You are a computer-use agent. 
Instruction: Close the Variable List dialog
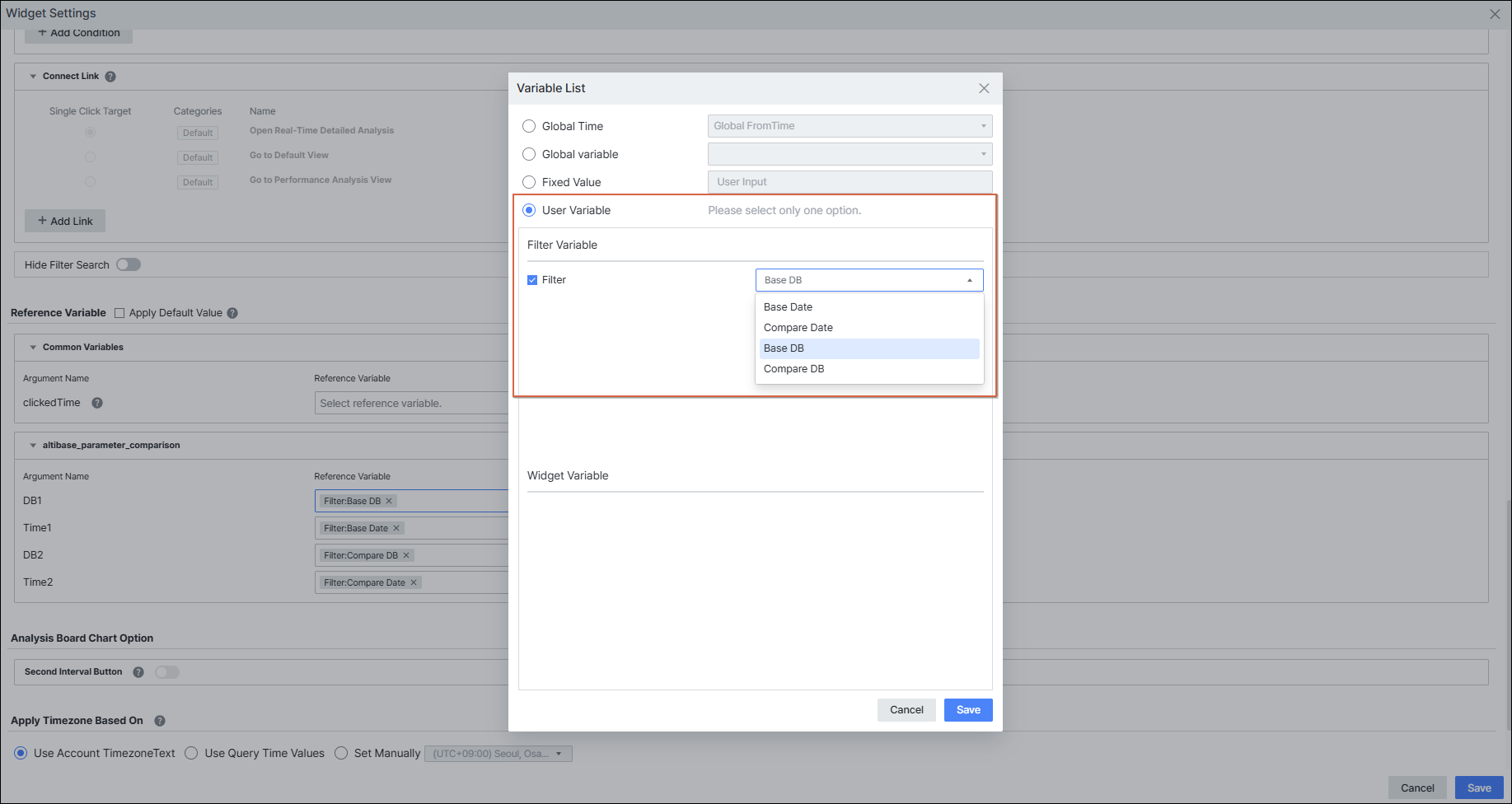pos(984,88)
